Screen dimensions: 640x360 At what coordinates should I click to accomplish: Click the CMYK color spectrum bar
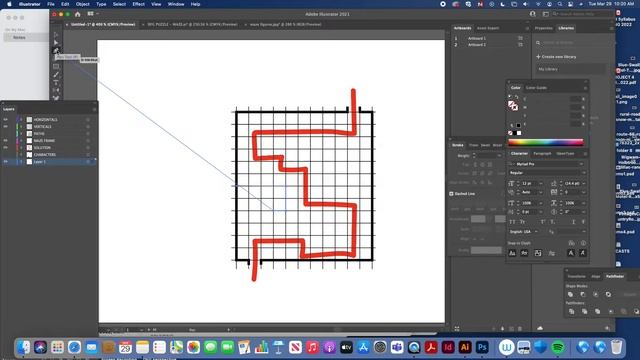pyautogui.click(x=546, y=142)
